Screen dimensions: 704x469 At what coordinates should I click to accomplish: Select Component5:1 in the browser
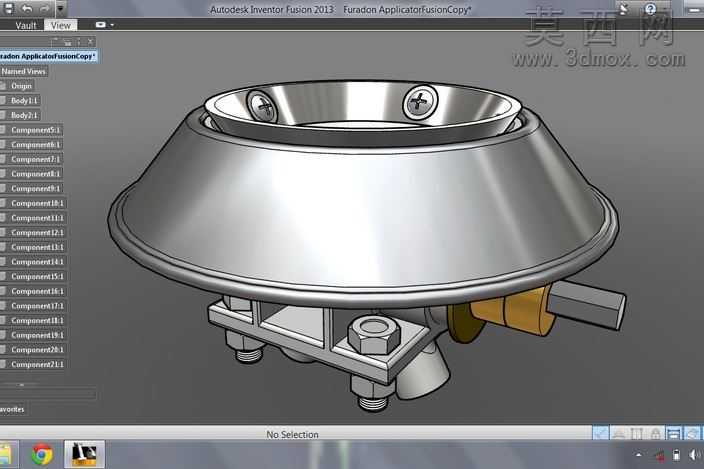click(x=35, y=130)
